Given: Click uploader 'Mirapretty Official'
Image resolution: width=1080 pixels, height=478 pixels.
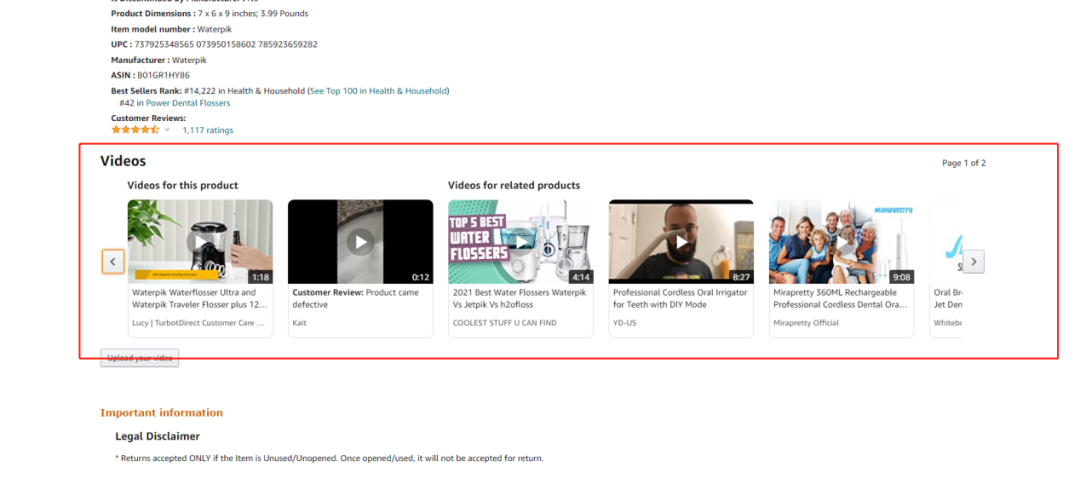Looking at the screenshot, I should 806,323.
